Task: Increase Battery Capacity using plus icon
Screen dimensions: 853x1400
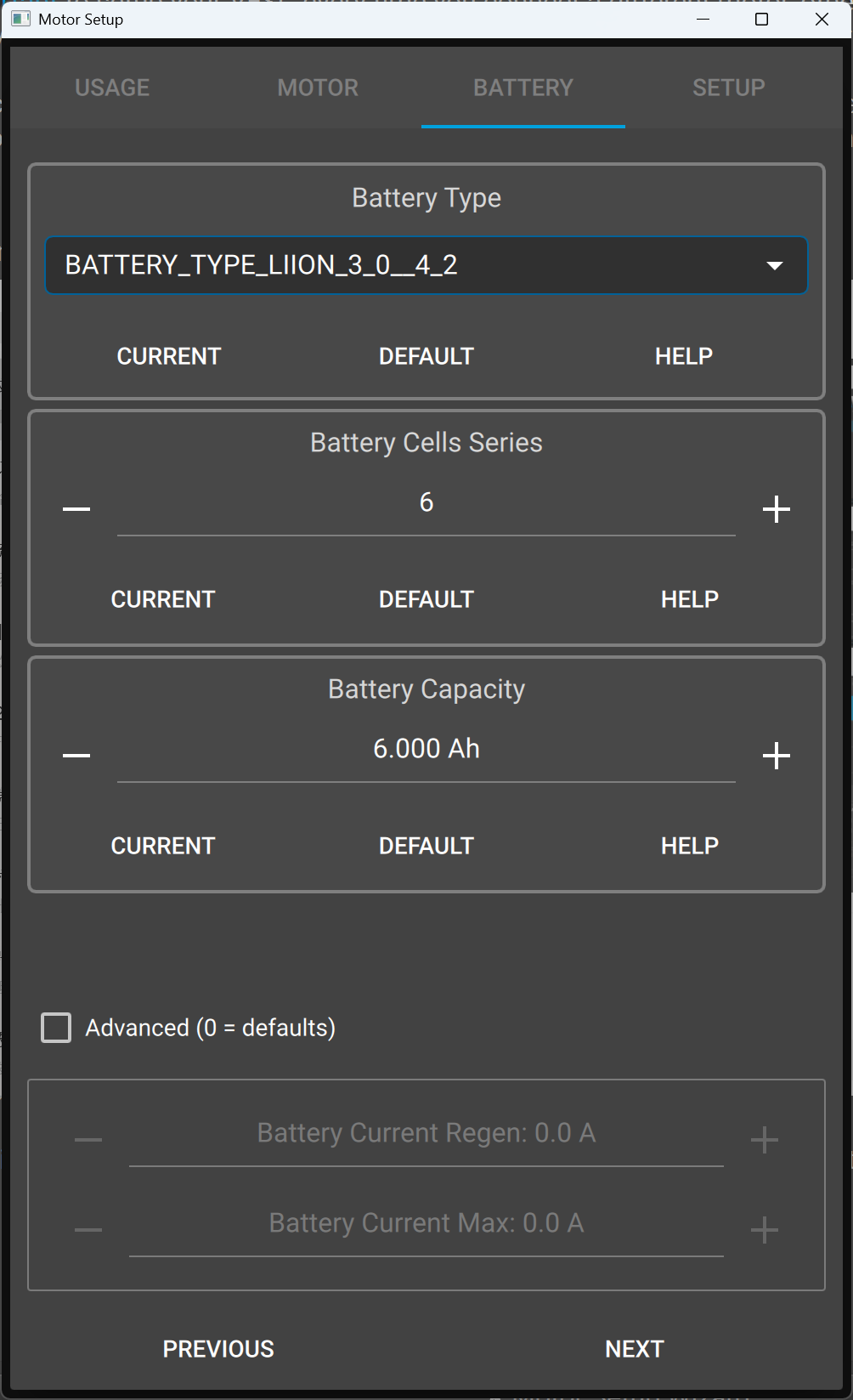Action: [777, 756]
